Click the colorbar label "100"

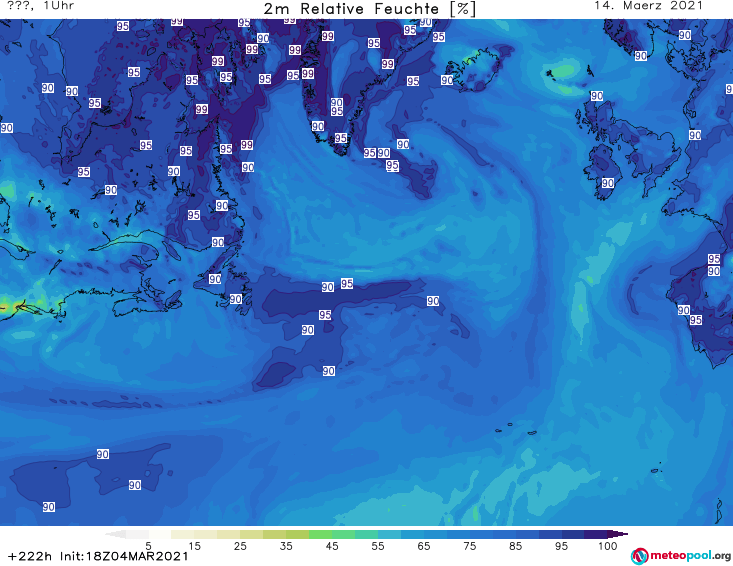(607, 546)
